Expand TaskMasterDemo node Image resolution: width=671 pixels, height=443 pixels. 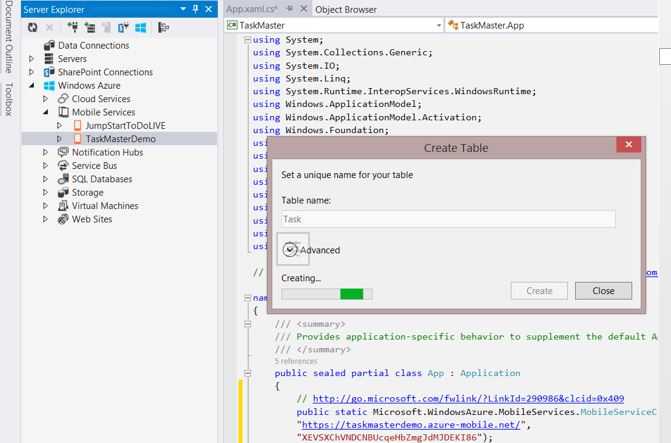(x=59, y=139)
